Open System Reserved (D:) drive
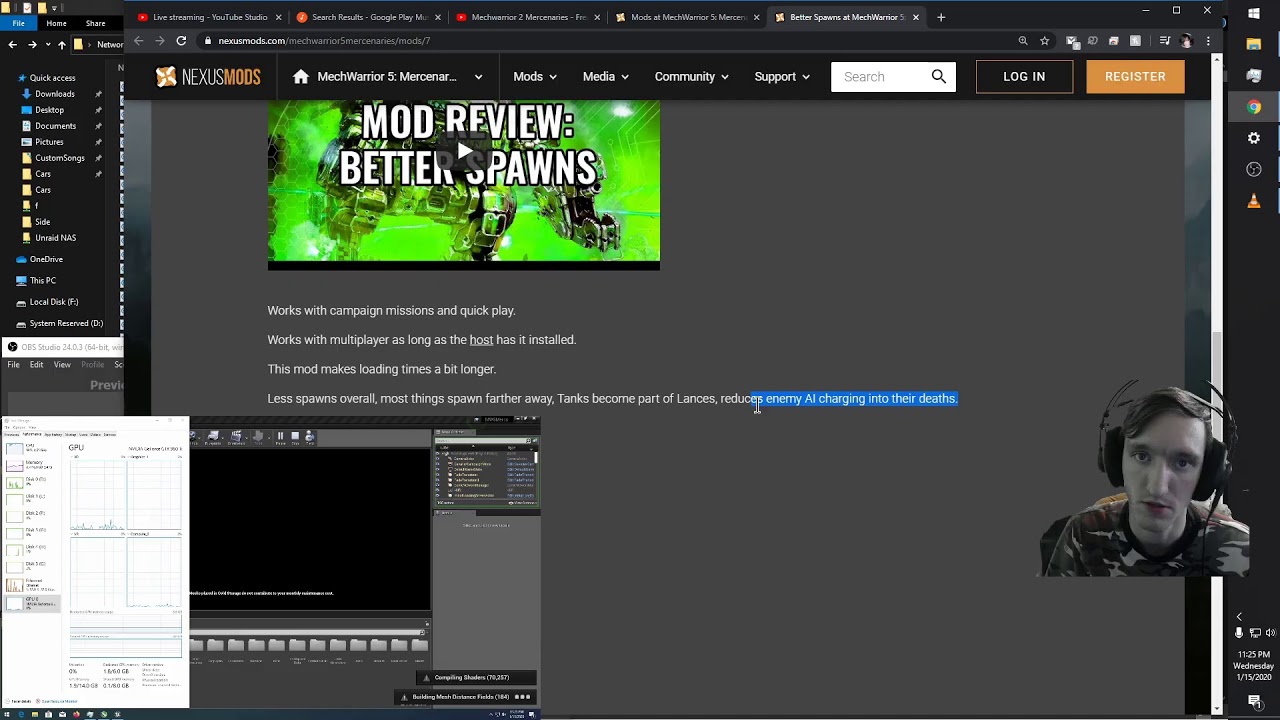Screen dimensions: 1280x720 click(x=66, y=324)
